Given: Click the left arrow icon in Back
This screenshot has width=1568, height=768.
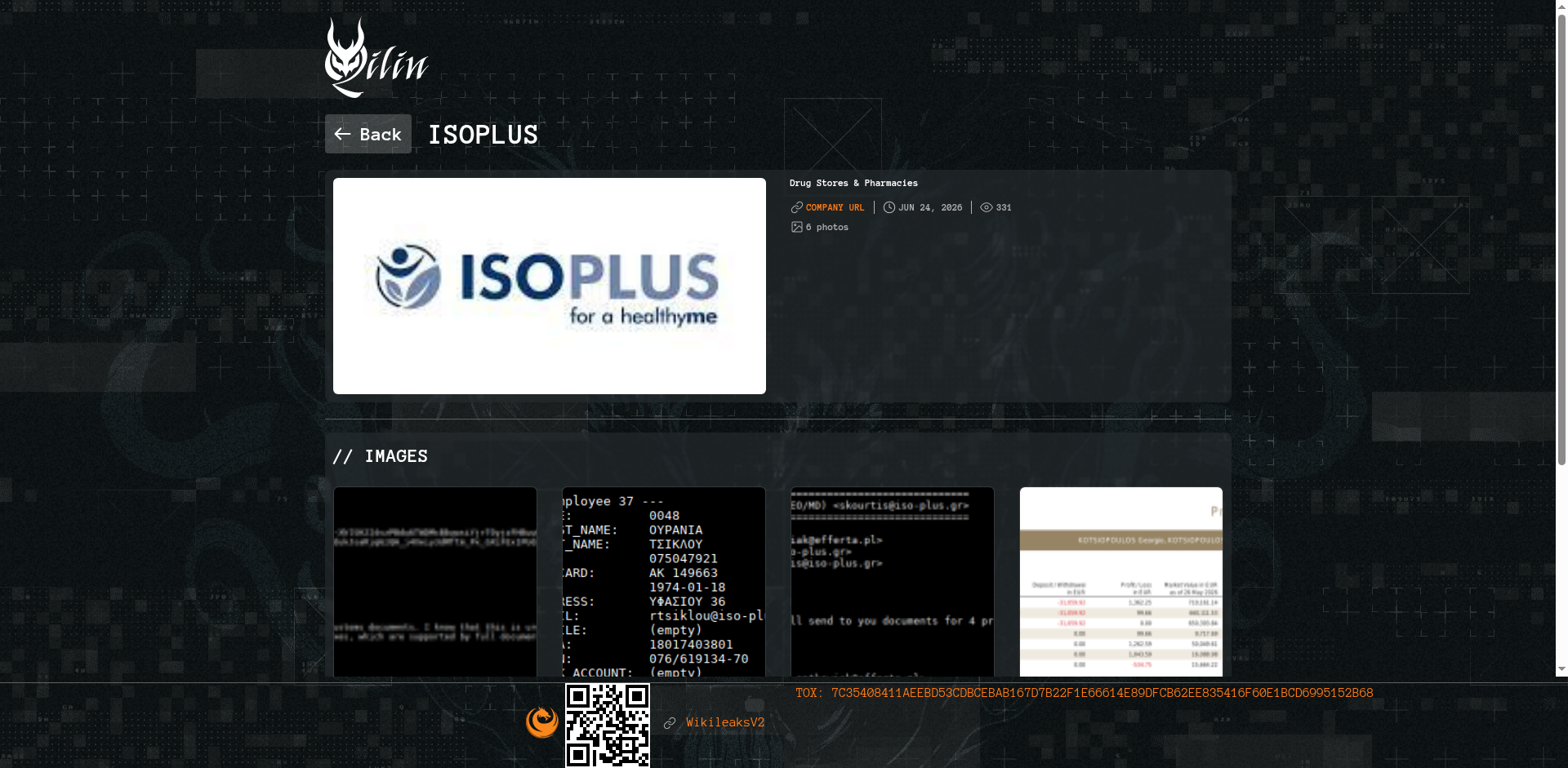Looking at the screenshot, I should [x=342, y=134].
